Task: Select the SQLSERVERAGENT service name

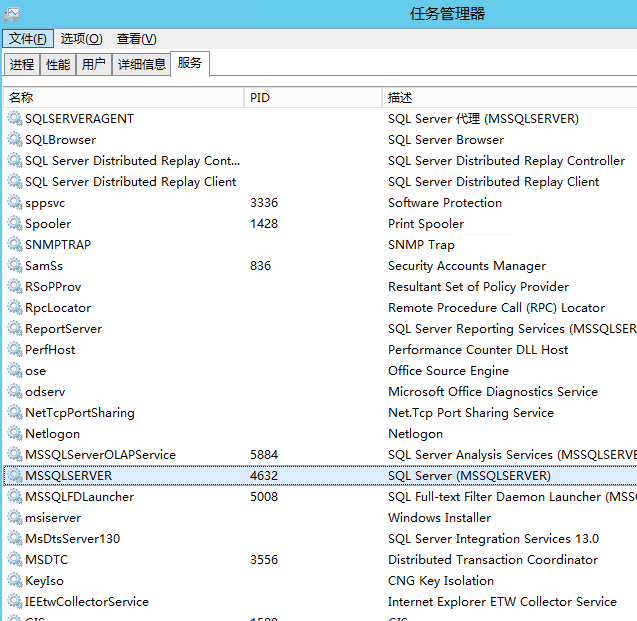Action: point(80,118)
